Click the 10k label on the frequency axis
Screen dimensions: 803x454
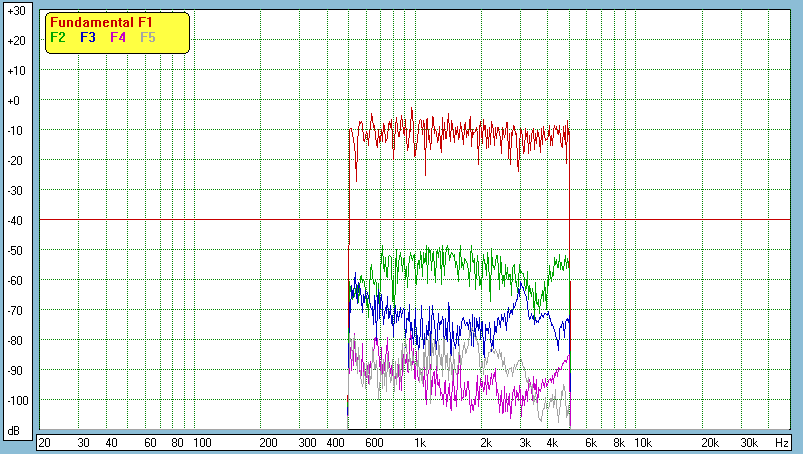(646, 442)
